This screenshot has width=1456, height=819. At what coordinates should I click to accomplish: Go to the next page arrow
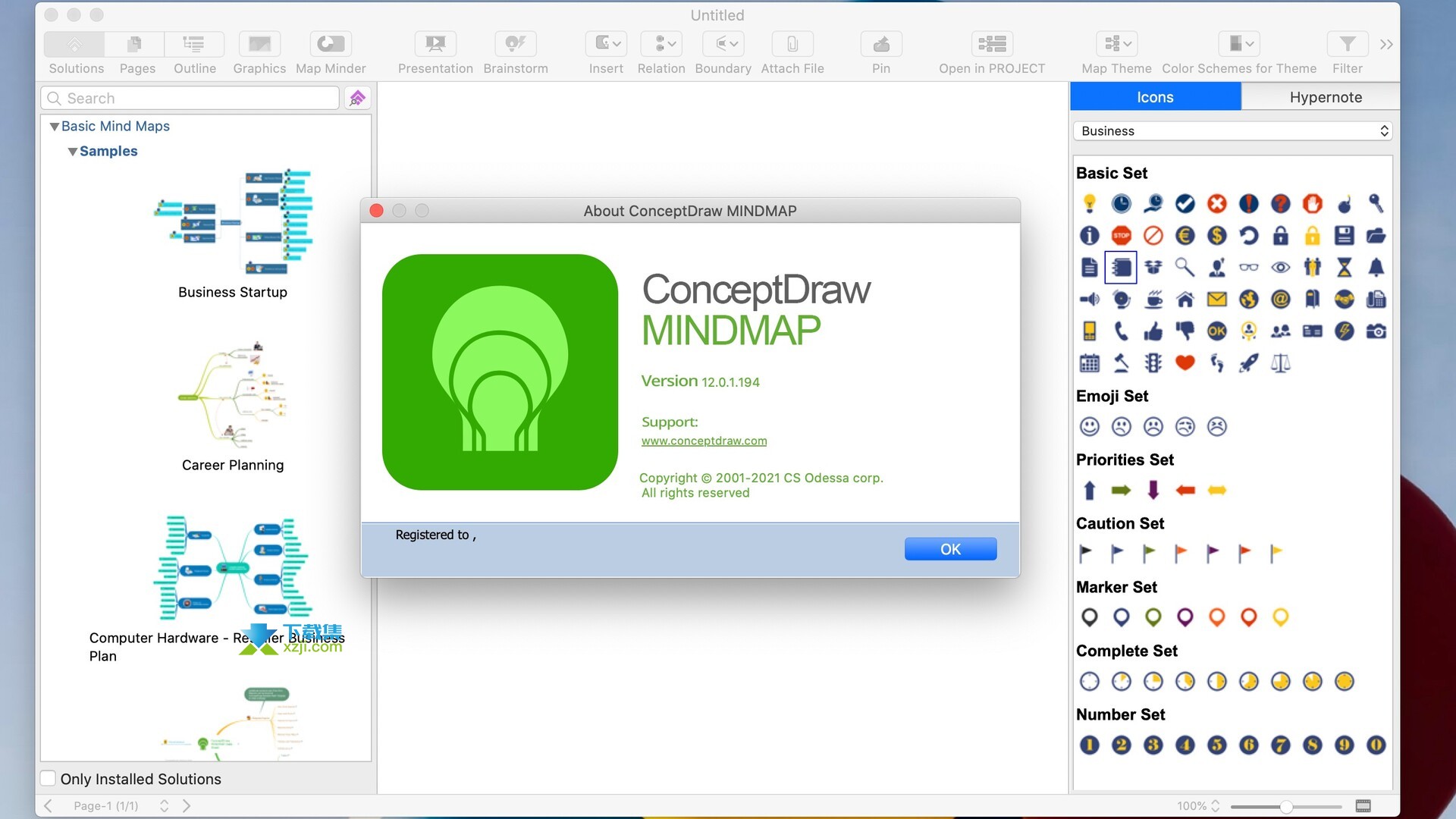(x=187, y=805)
